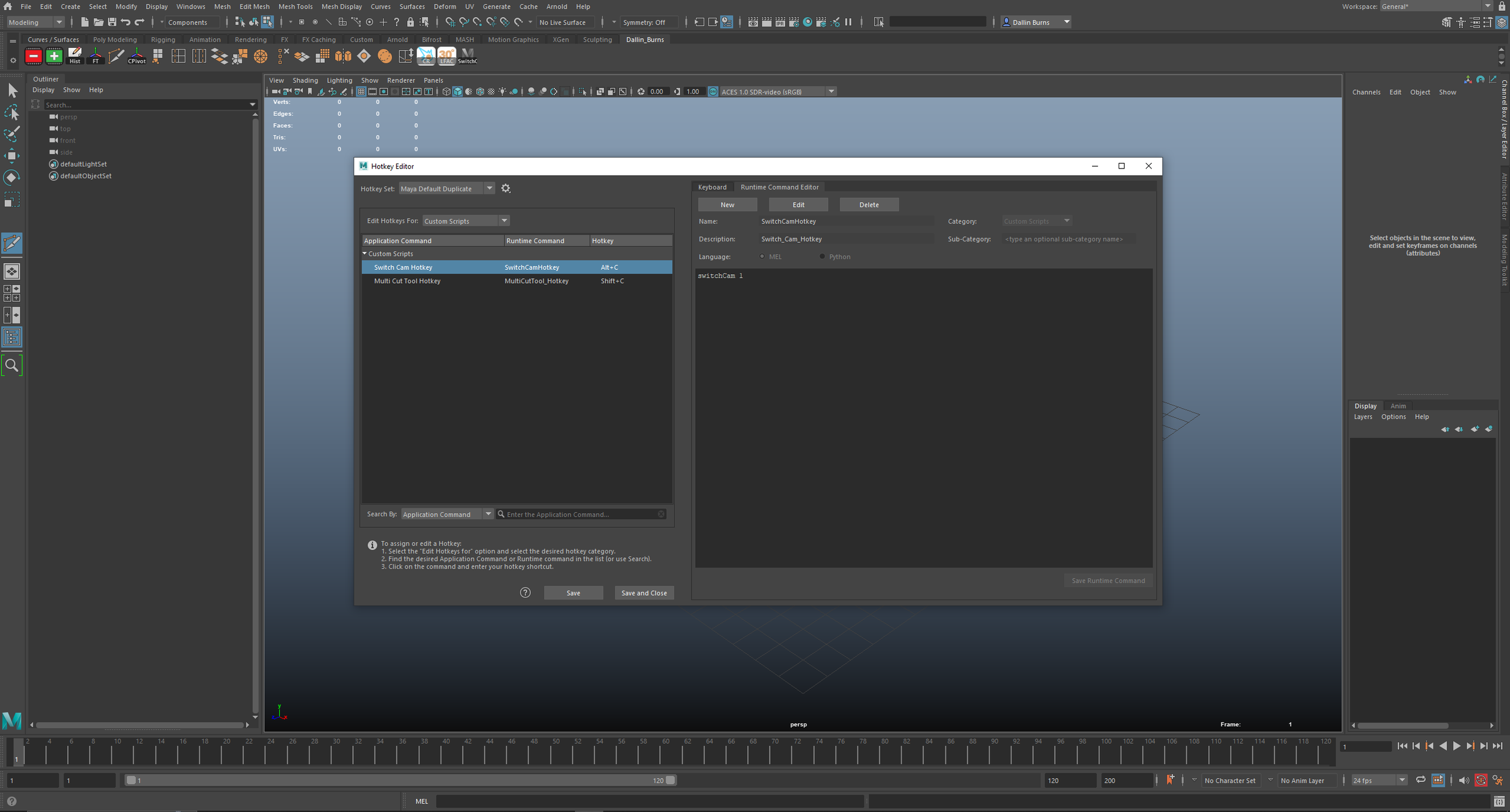Click the LFAC shelf icon

(446, 56)
